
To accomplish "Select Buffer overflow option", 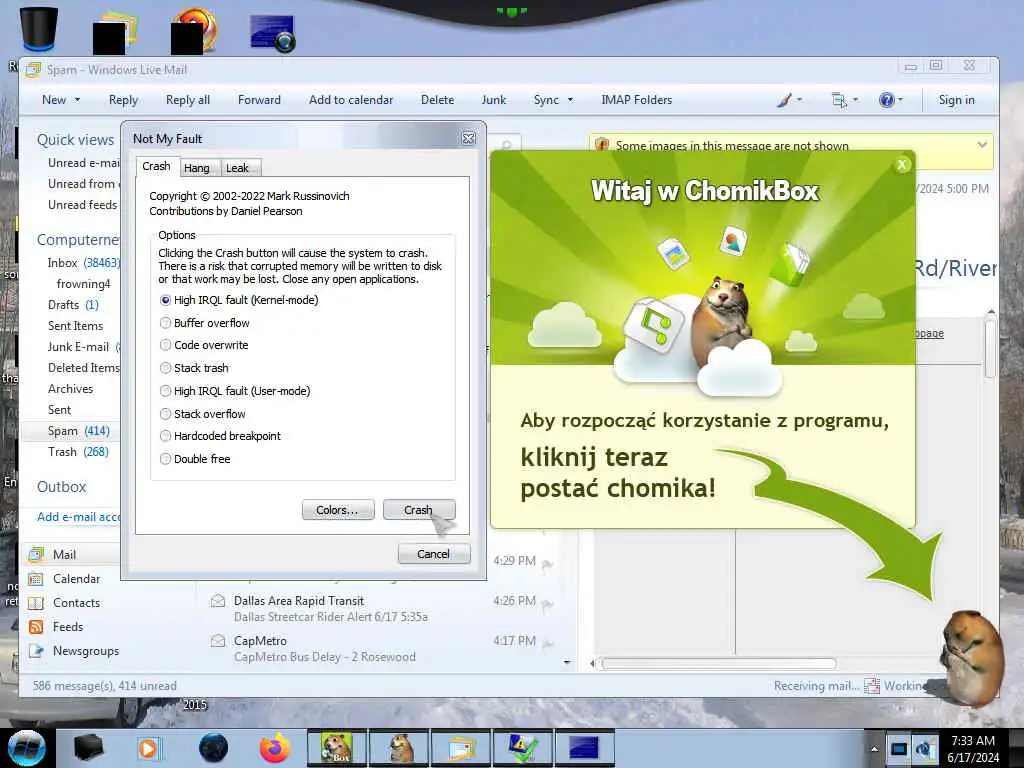I will (x=165, y=323).
